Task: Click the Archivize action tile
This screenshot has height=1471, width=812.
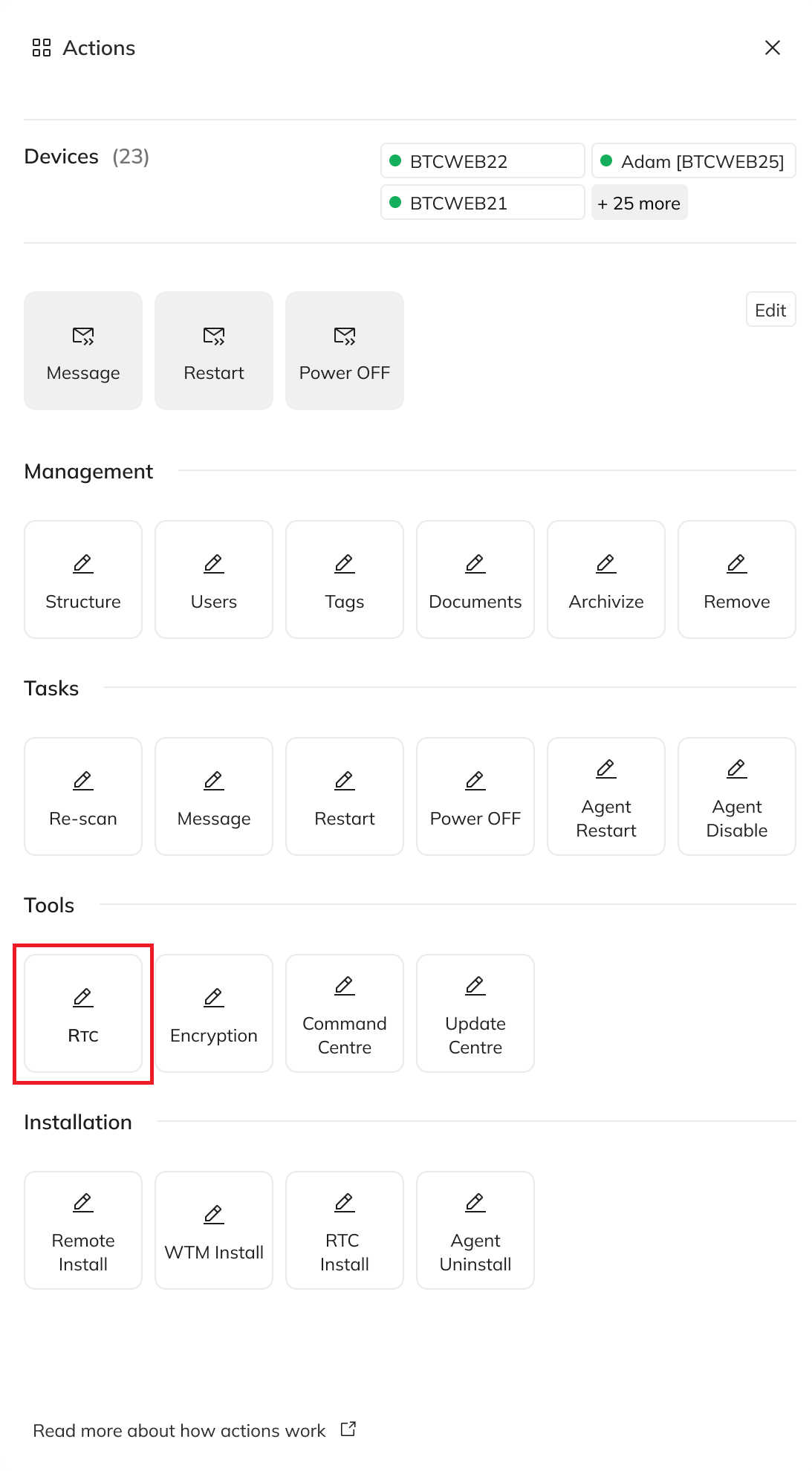Action: click(x=606, y=579)
